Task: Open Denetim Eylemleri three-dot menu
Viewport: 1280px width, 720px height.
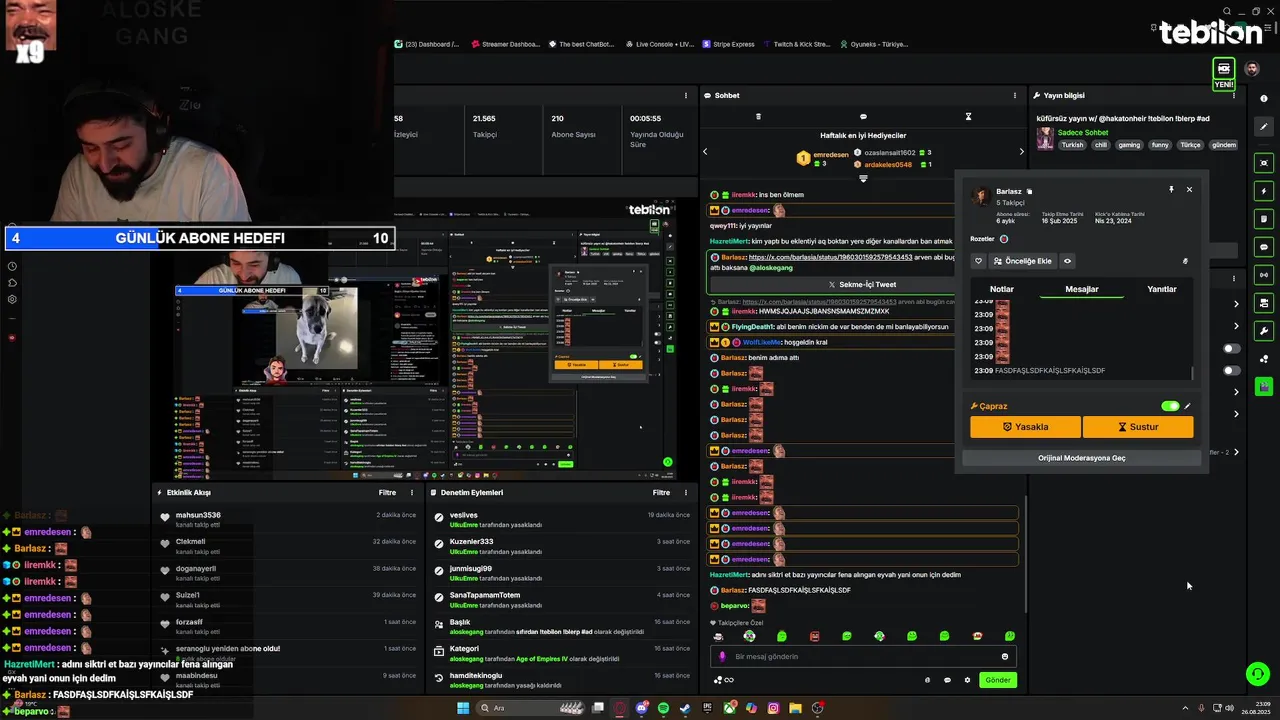Action: [x=685, y=493]
